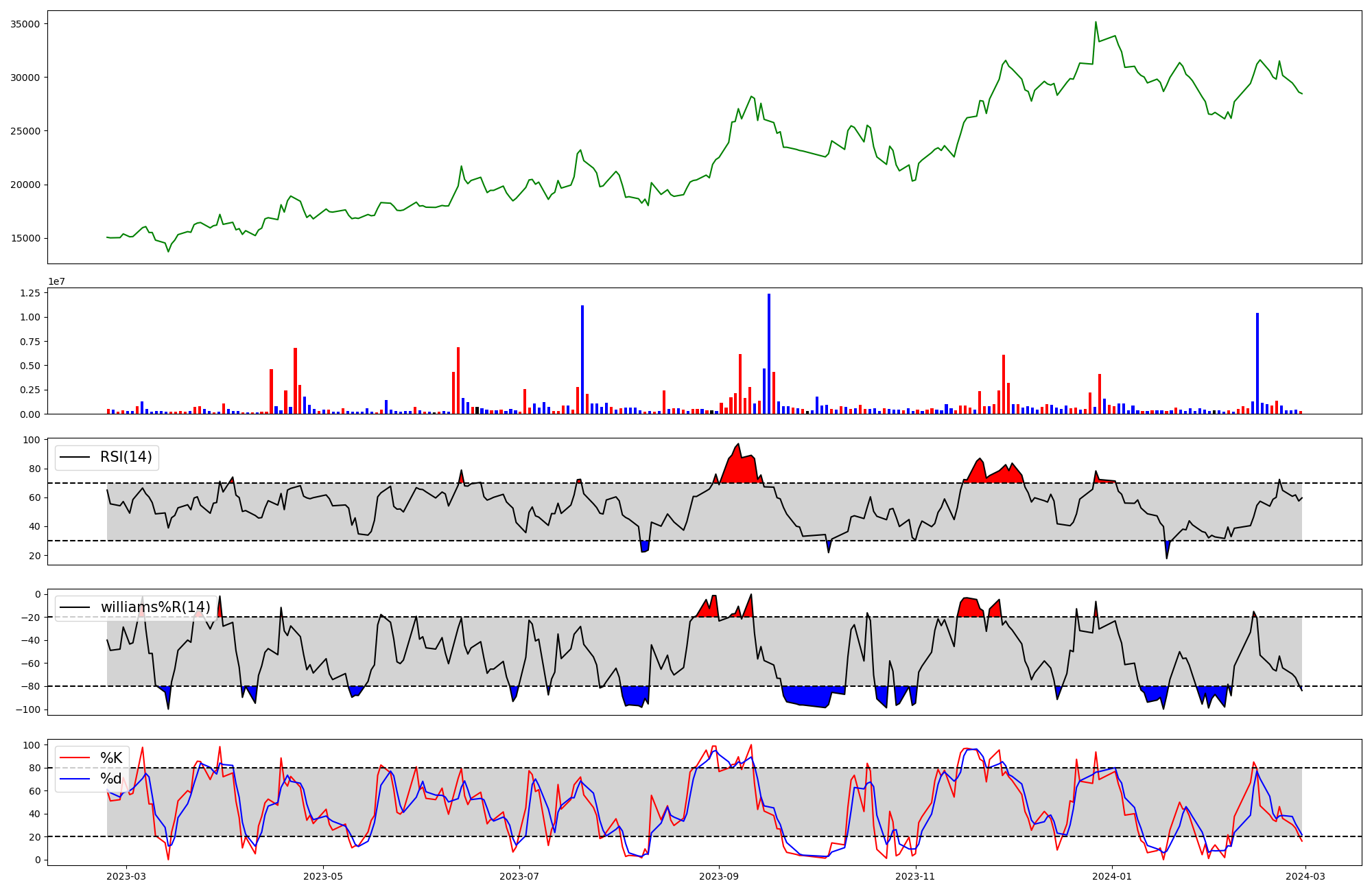
Task: Click the 15000 price axis label
Action: point(26,239)
